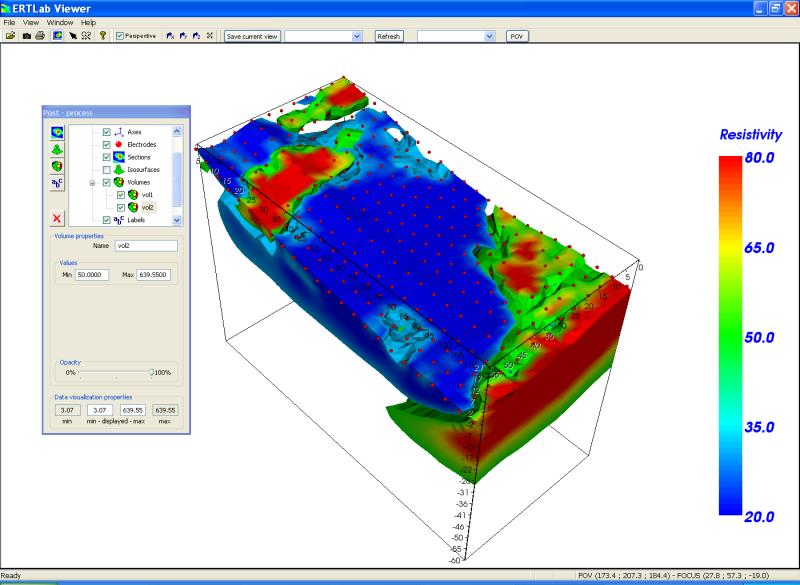The width and height of the screenshot is (800, 585).
Task: Hide vol1 using its checkbox
Action: pyautogui.click(x=121, y=195)
